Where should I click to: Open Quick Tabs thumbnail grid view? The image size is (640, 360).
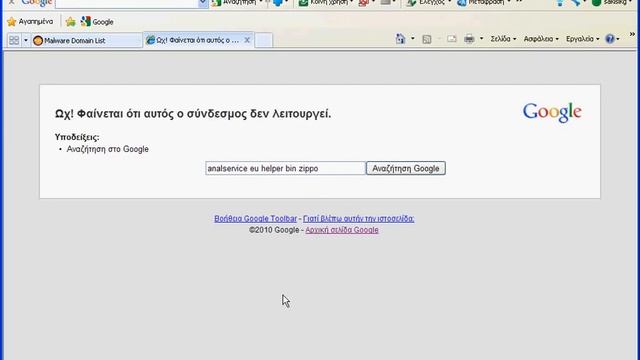14,40
